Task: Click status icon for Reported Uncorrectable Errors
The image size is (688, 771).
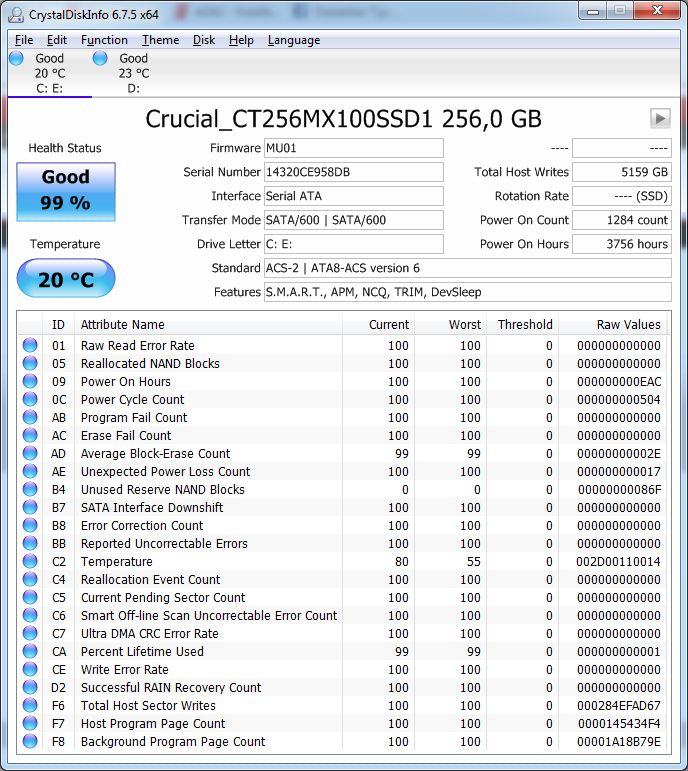Action: 30,543
